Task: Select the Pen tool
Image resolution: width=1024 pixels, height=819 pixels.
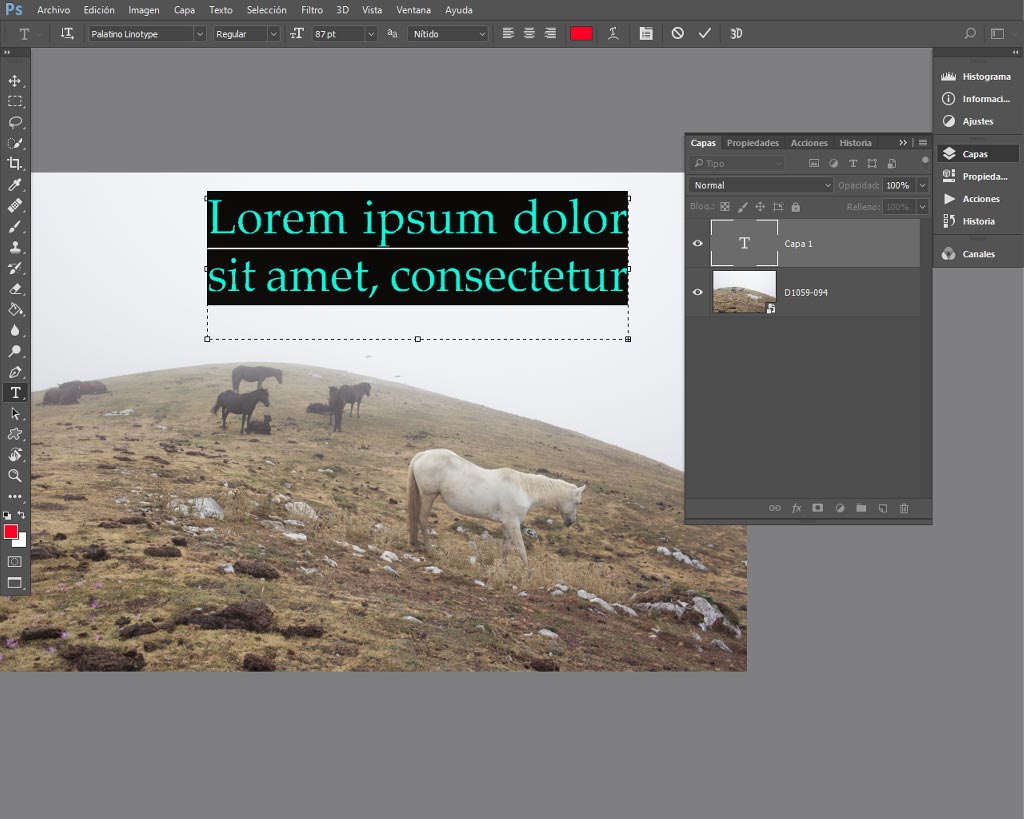Action: 14,372
